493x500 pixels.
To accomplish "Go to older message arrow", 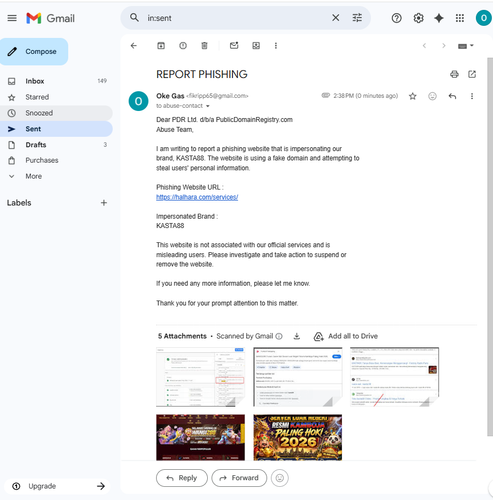I will click(x=444, y=46).
